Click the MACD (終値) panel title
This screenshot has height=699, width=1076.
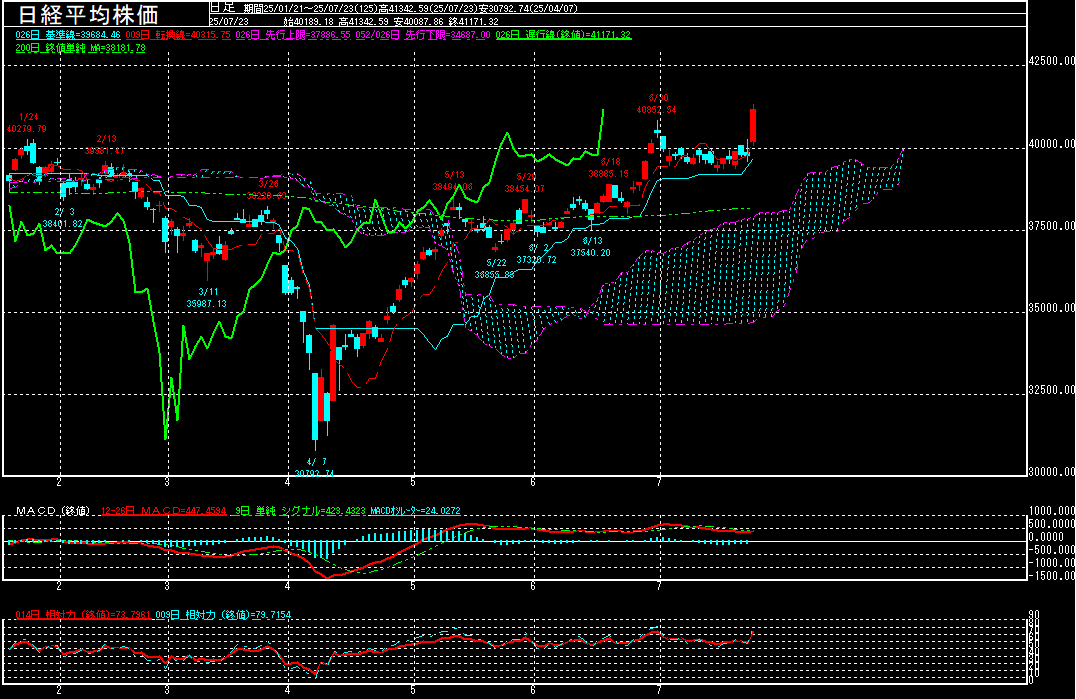[53, 510]
